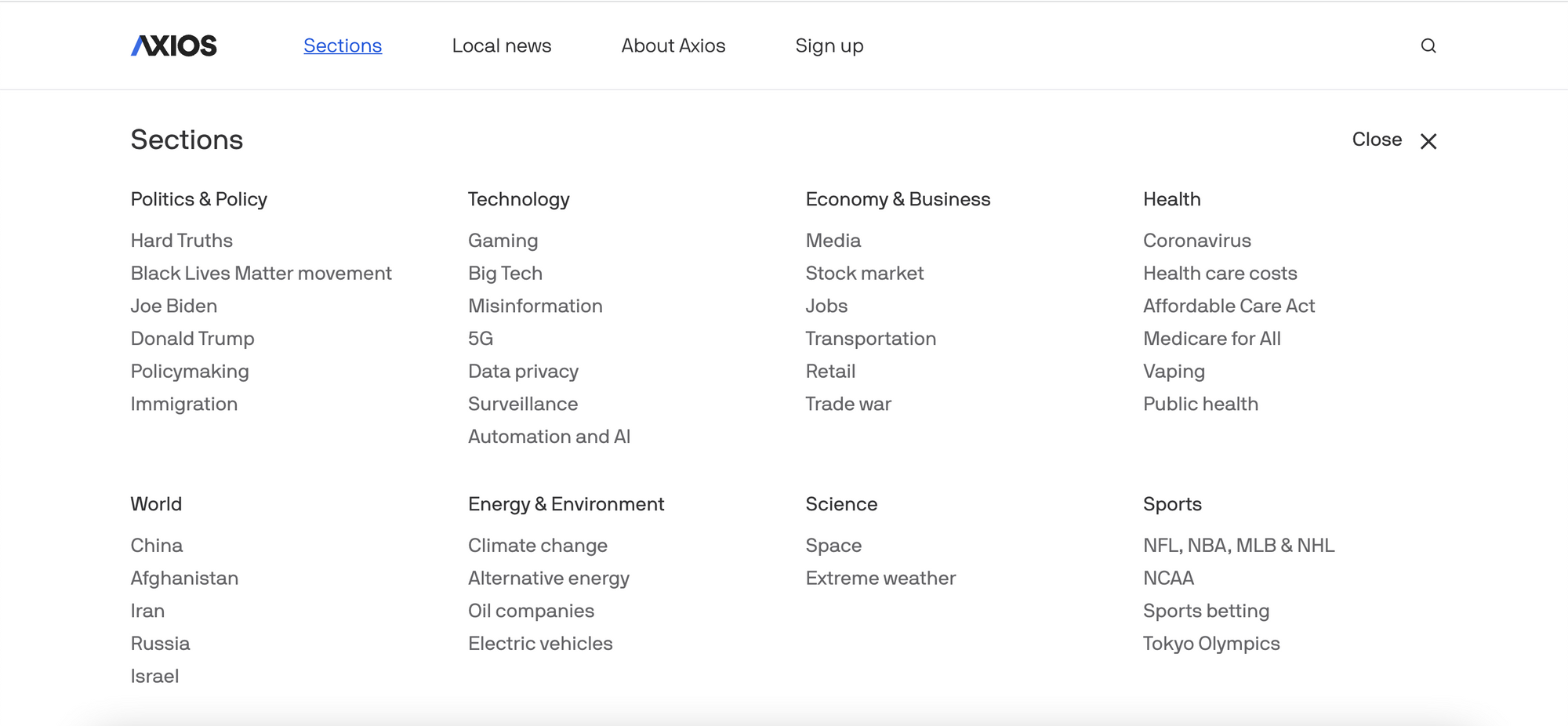Open the Immigration topic
The width and height of the screenshot is (1568, 726).
pos(184,405)
